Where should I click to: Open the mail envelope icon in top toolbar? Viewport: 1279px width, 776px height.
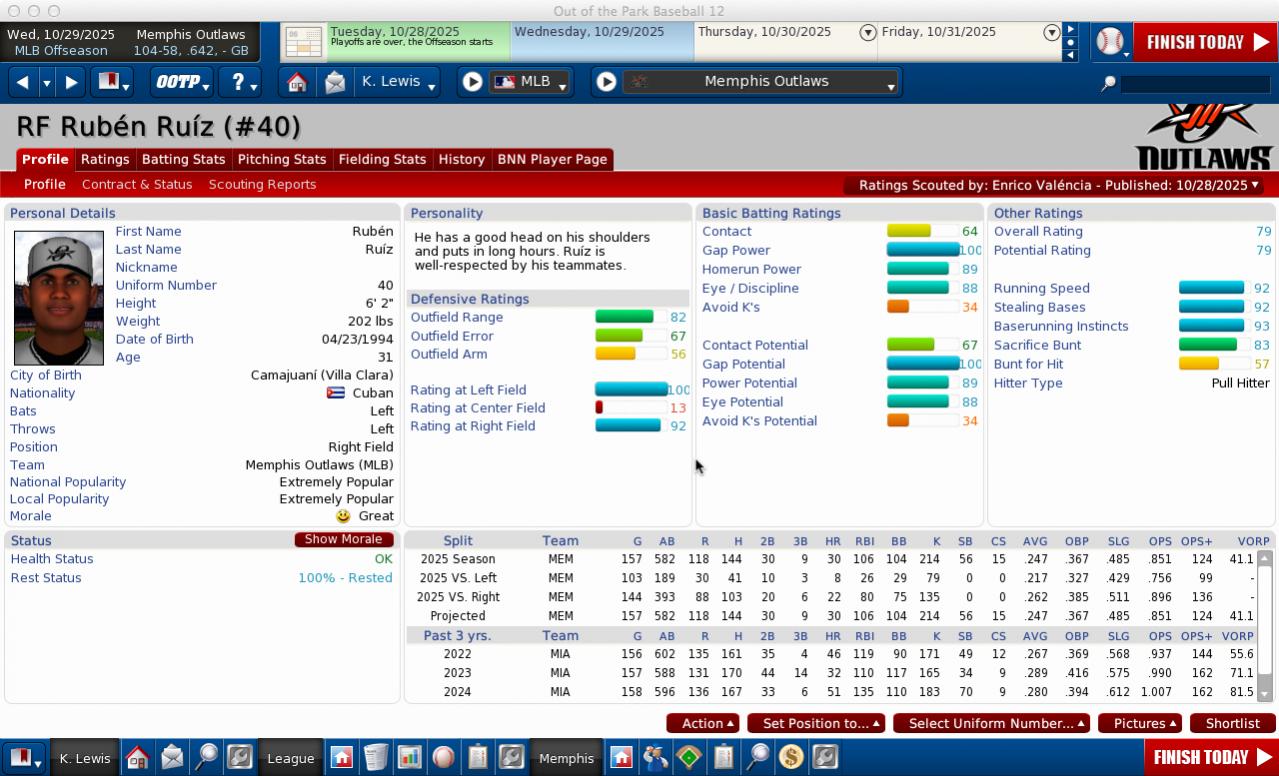[335, 82]
